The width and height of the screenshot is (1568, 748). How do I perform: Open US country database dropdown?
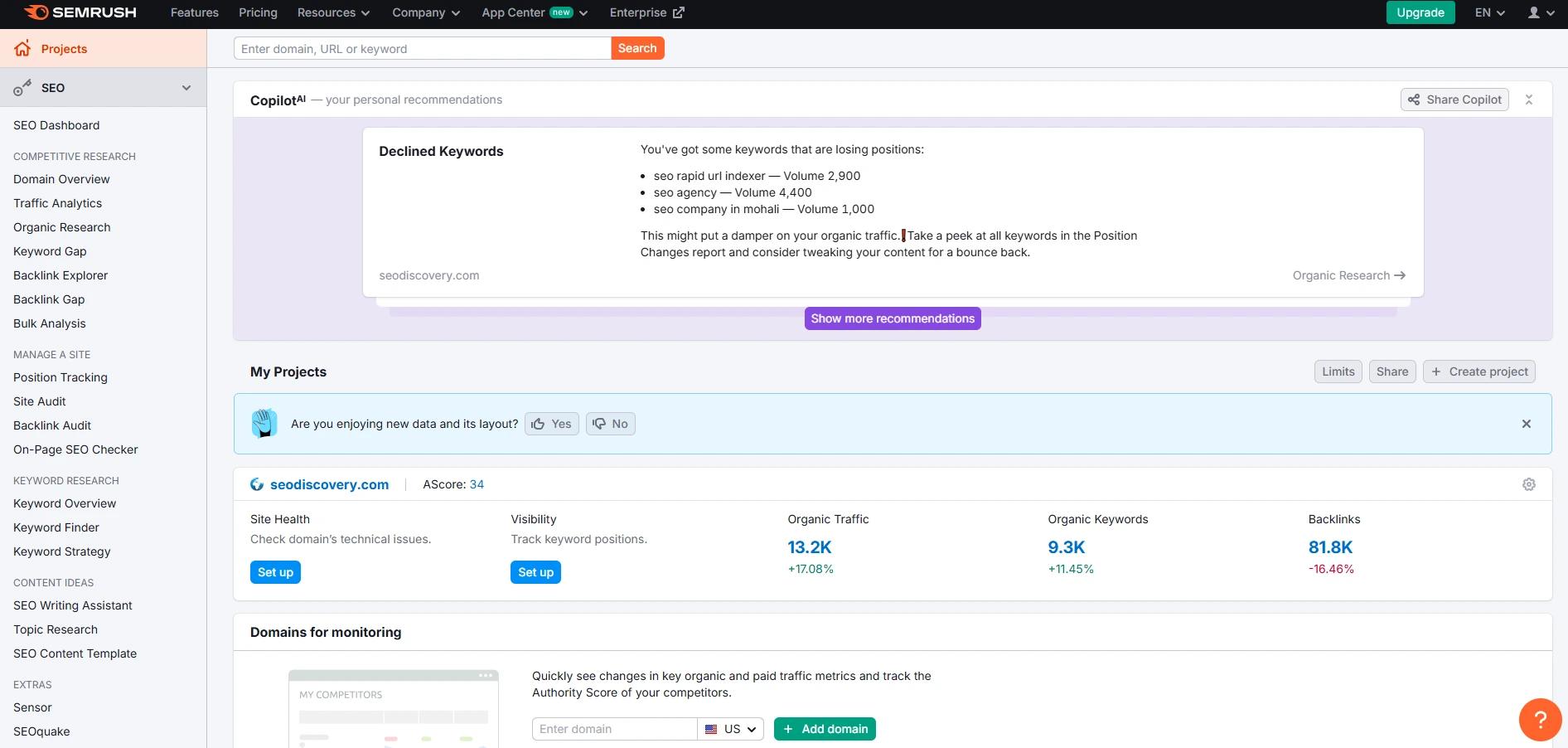(x=730, y=729)
